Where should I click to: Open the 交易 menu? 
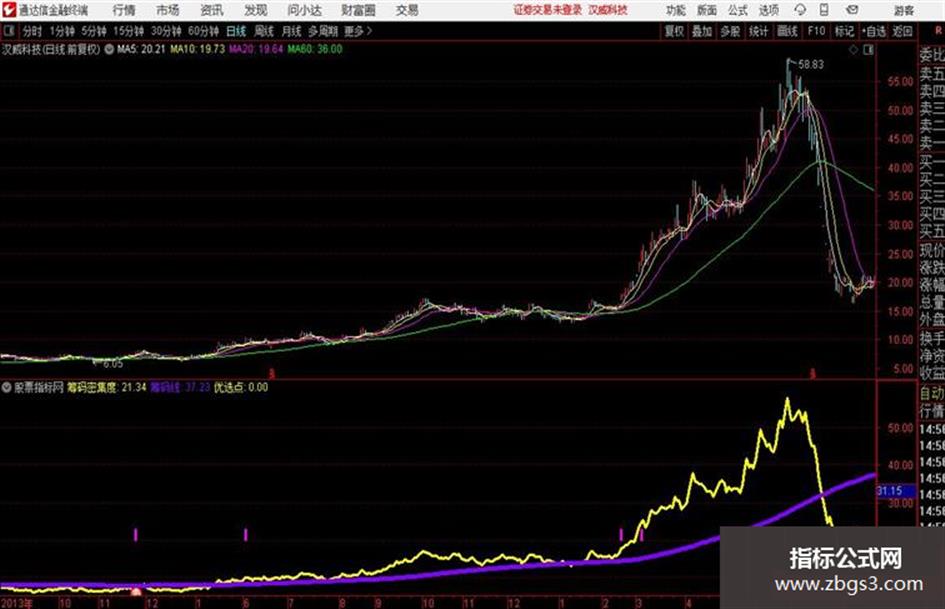coord(407,10)
